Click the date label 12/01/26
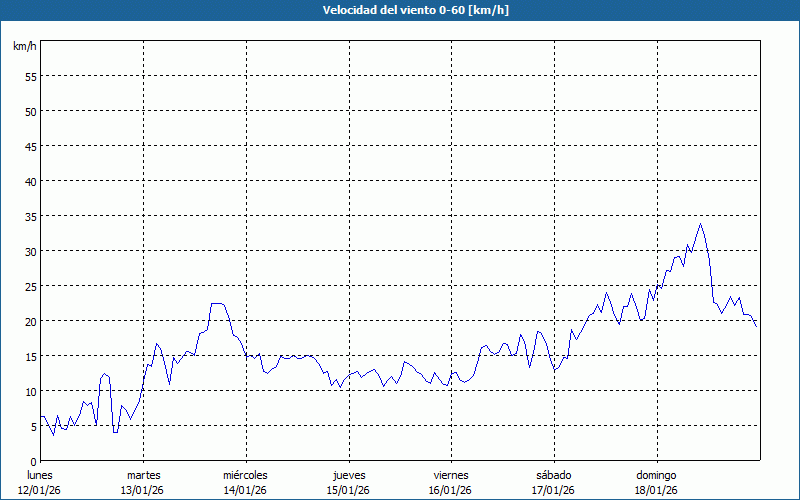800x500 pixels. click(40, 490)
